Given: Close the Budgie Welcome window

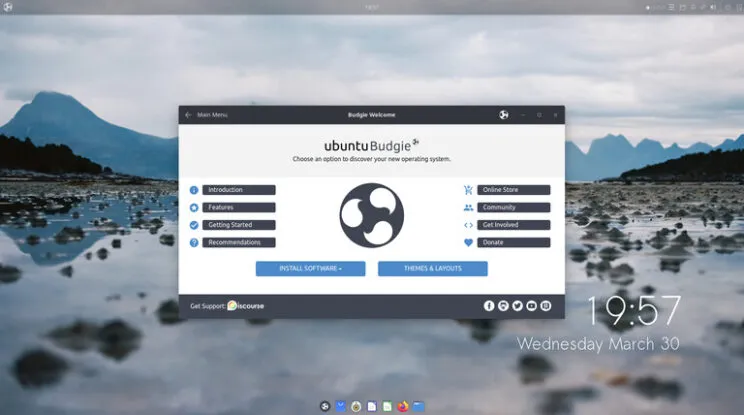Looking at the screenshot, I should pos(555,115).
